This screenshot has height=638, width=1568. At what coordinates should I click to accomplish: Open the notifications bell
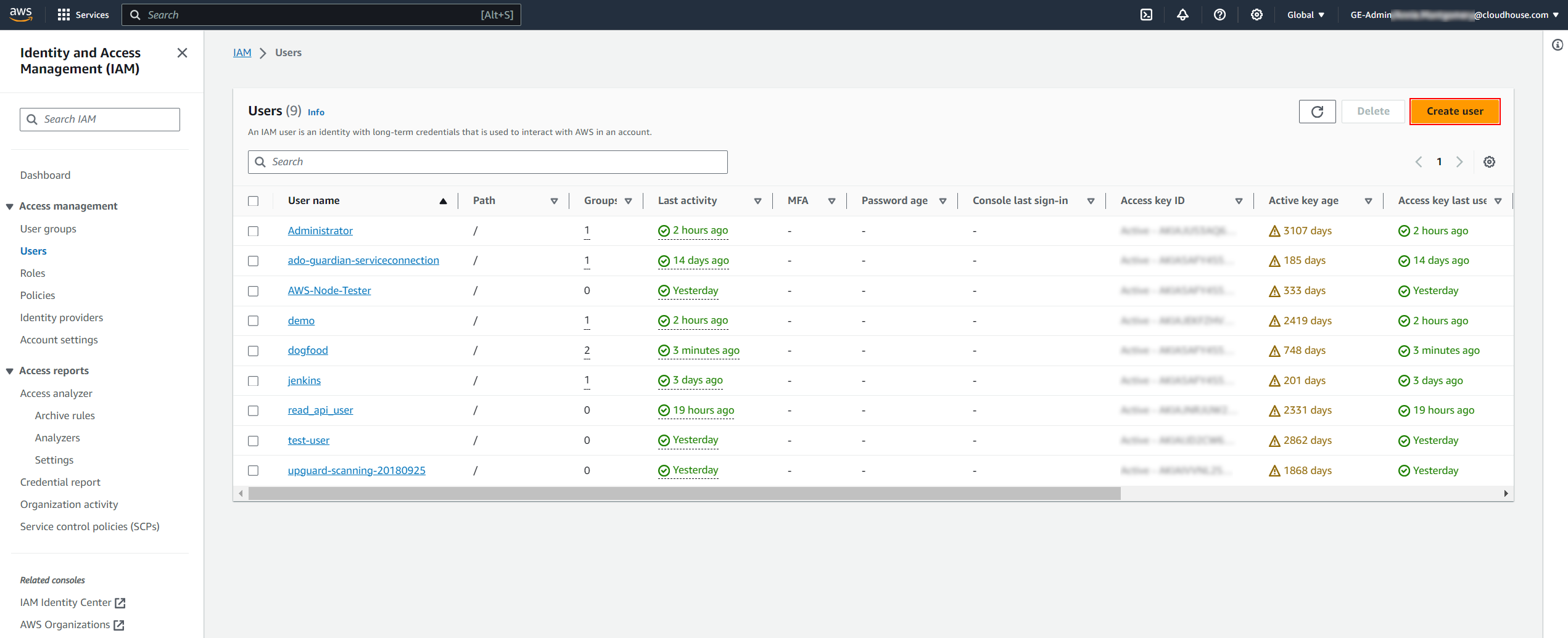(1182, 15)
